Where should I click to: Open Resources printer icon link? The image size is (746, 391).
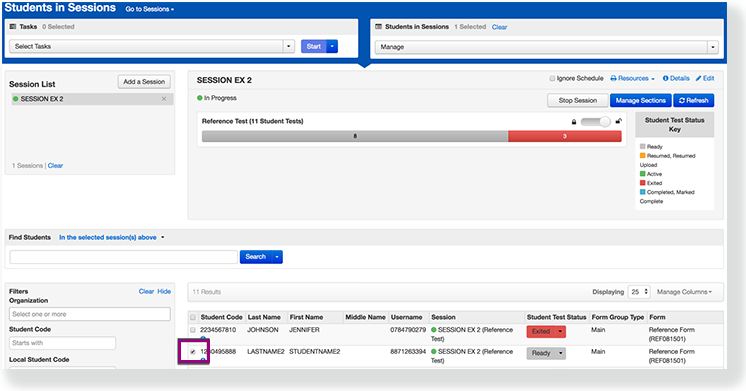click(614, 78)
